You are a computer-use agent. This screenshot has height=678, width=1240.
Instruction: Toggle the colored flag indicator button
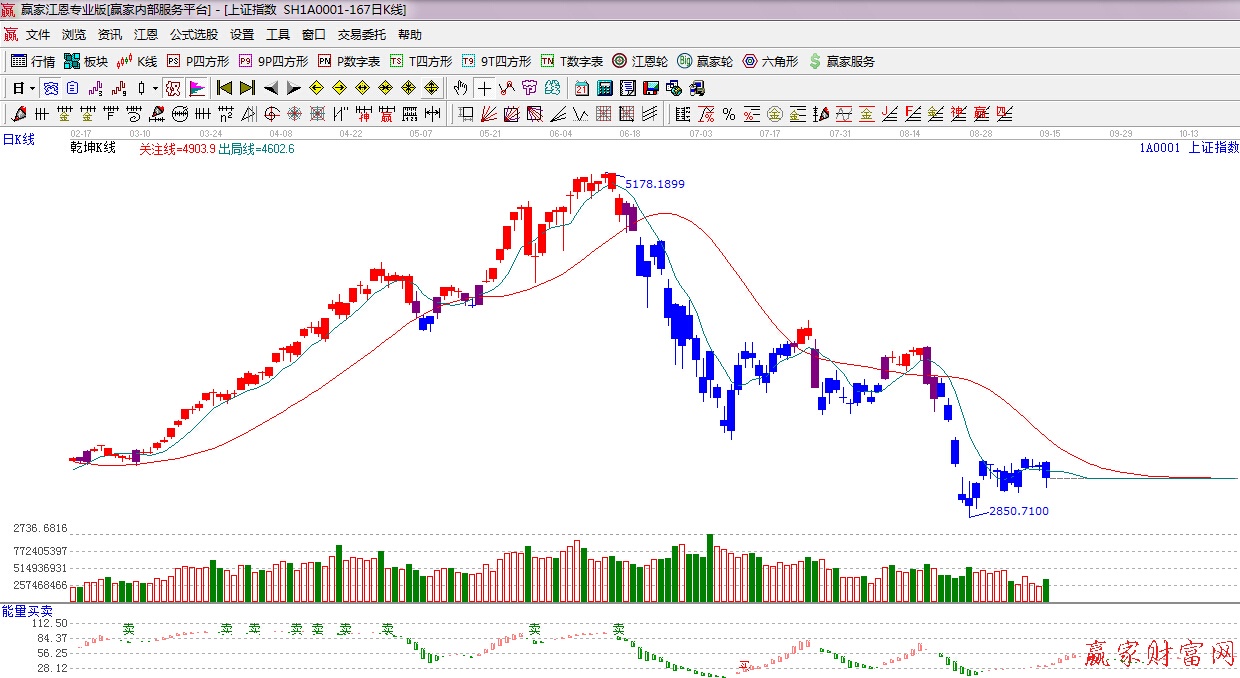(197, 88)
